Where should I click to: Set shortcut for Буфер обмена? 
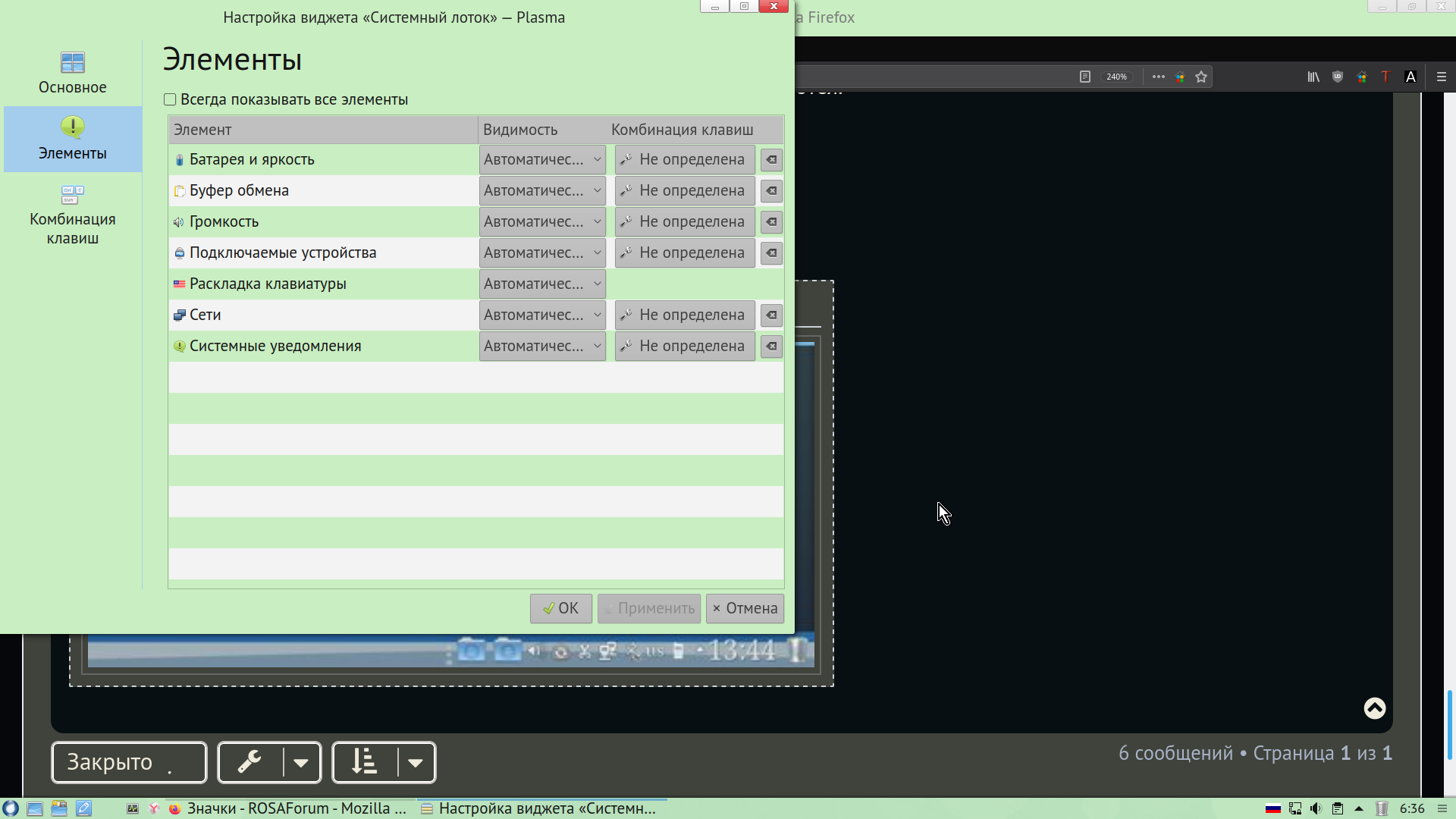pos(684,191)
